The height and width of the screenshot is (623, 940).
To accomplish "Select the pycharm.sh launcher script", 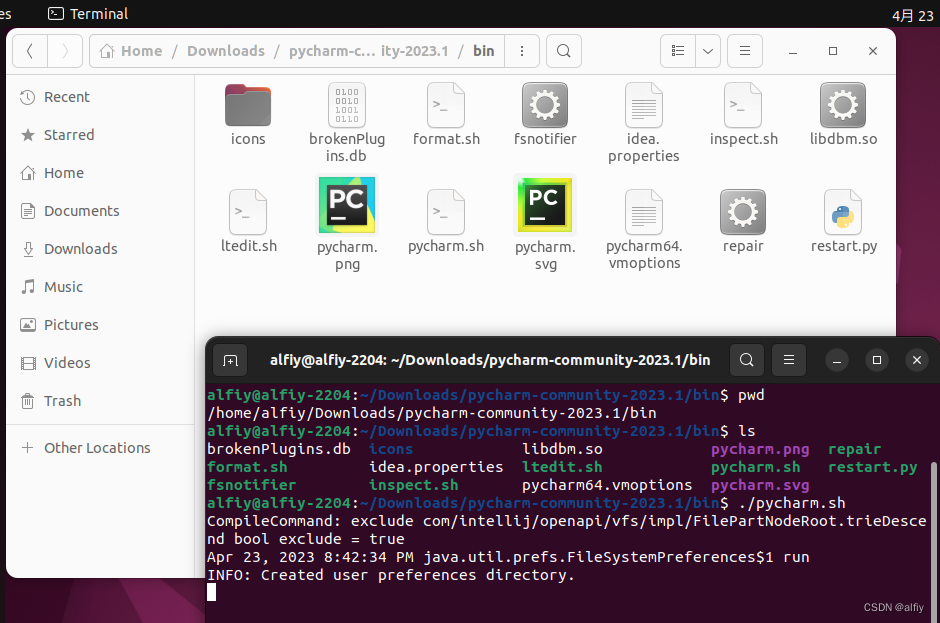I will coord(445,212).
